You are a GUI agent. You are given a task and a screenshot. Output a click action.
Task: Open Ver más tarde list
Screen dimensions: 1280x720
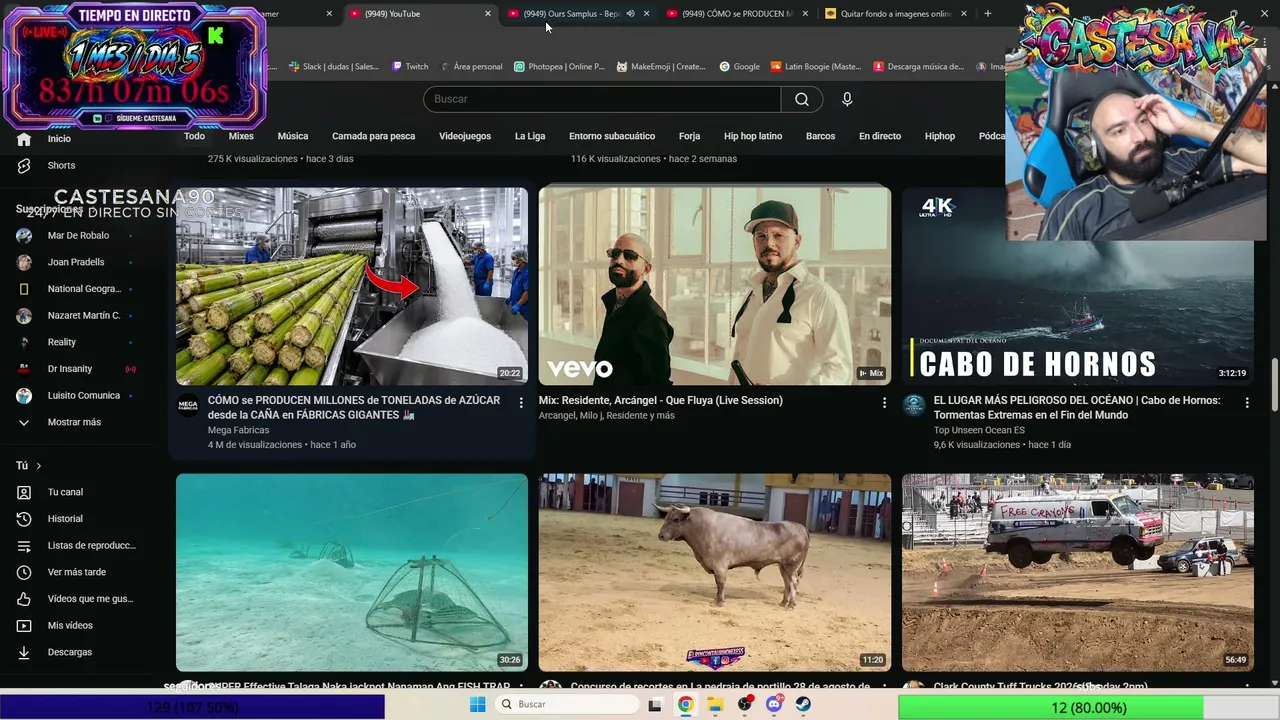[76, 572]
